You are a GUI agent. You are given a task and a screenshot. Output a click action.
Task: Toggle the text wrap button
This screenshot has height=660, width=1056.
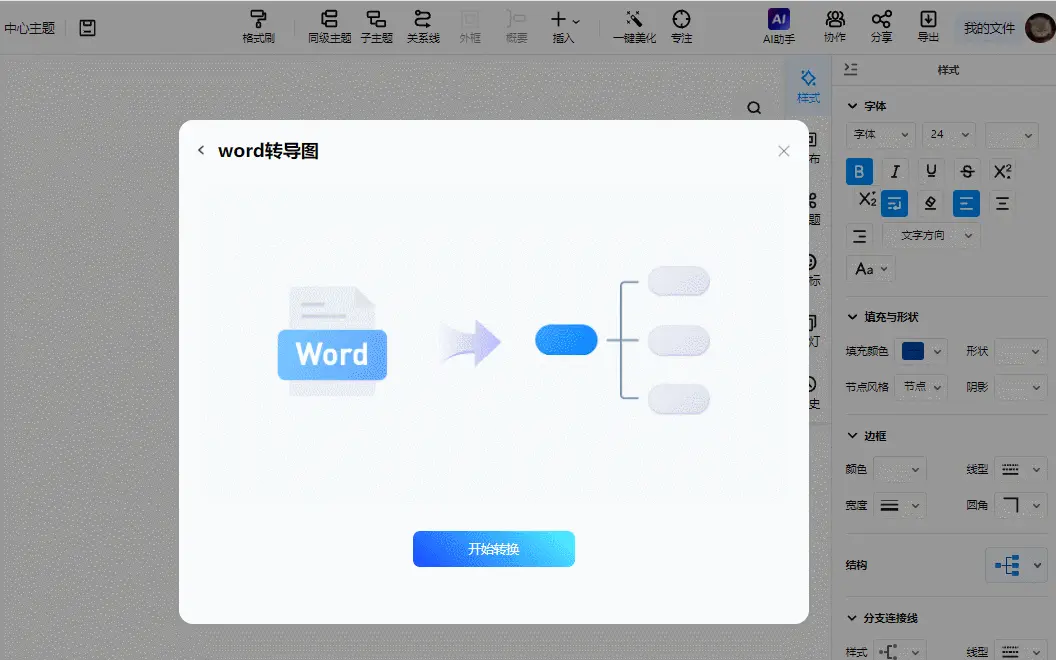(894, 203)
